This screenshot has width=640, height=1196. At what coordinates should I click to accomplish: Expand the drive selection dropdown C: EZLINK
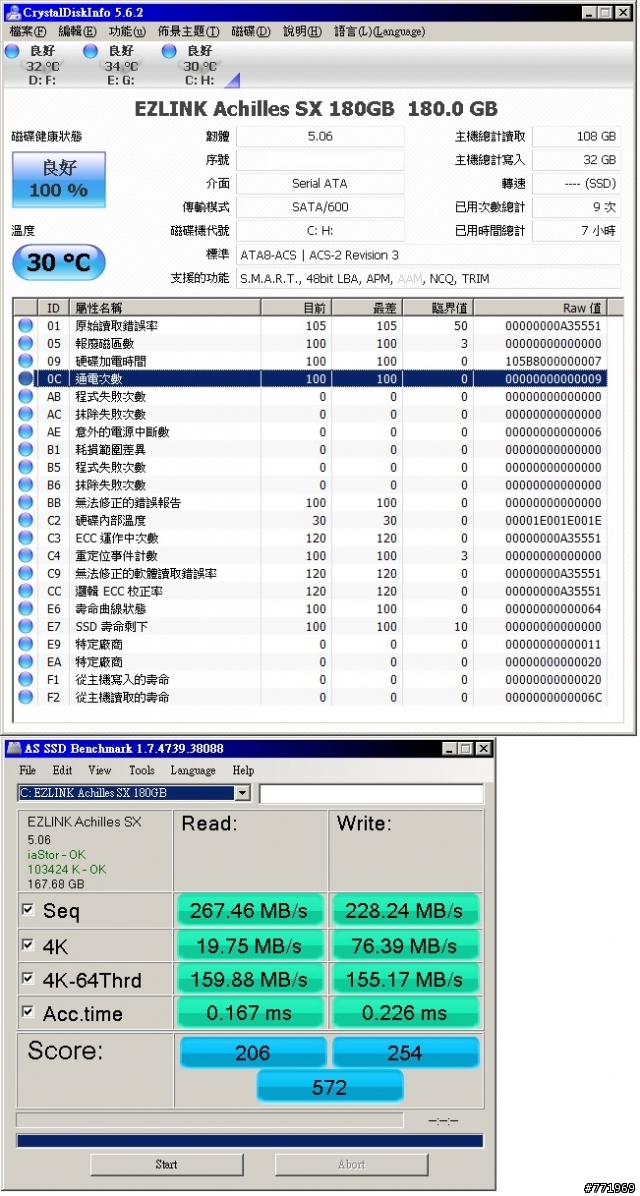[x=243, y=793]
